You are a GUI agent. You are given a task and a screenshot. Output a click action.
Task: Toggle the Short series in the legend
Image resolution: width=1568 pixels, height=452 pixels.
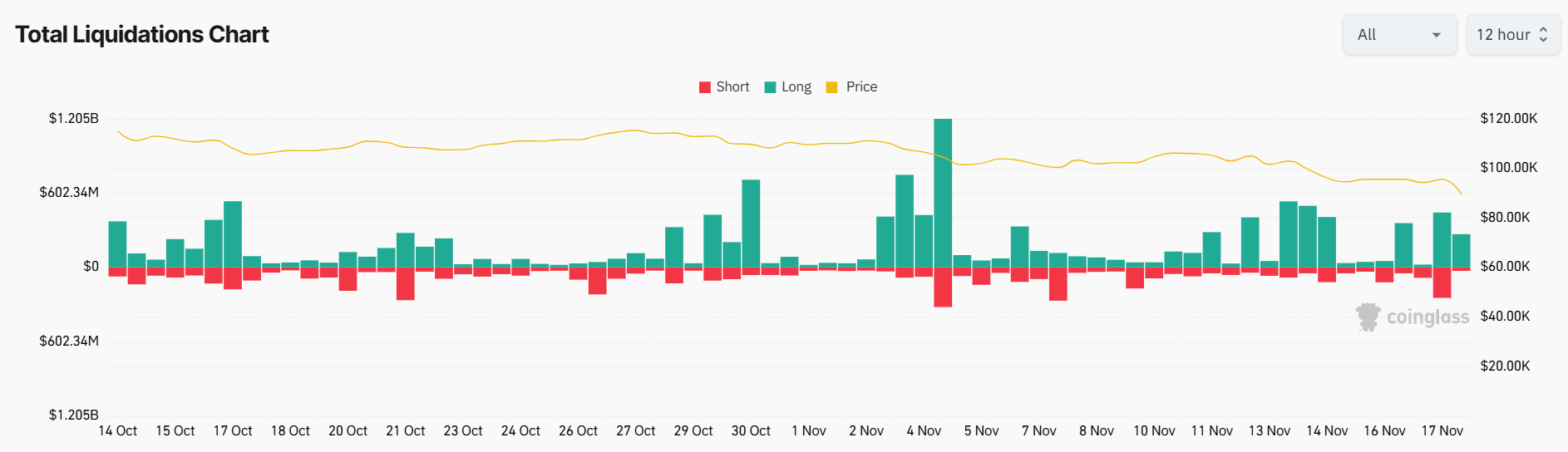click(x=732, y=86)
